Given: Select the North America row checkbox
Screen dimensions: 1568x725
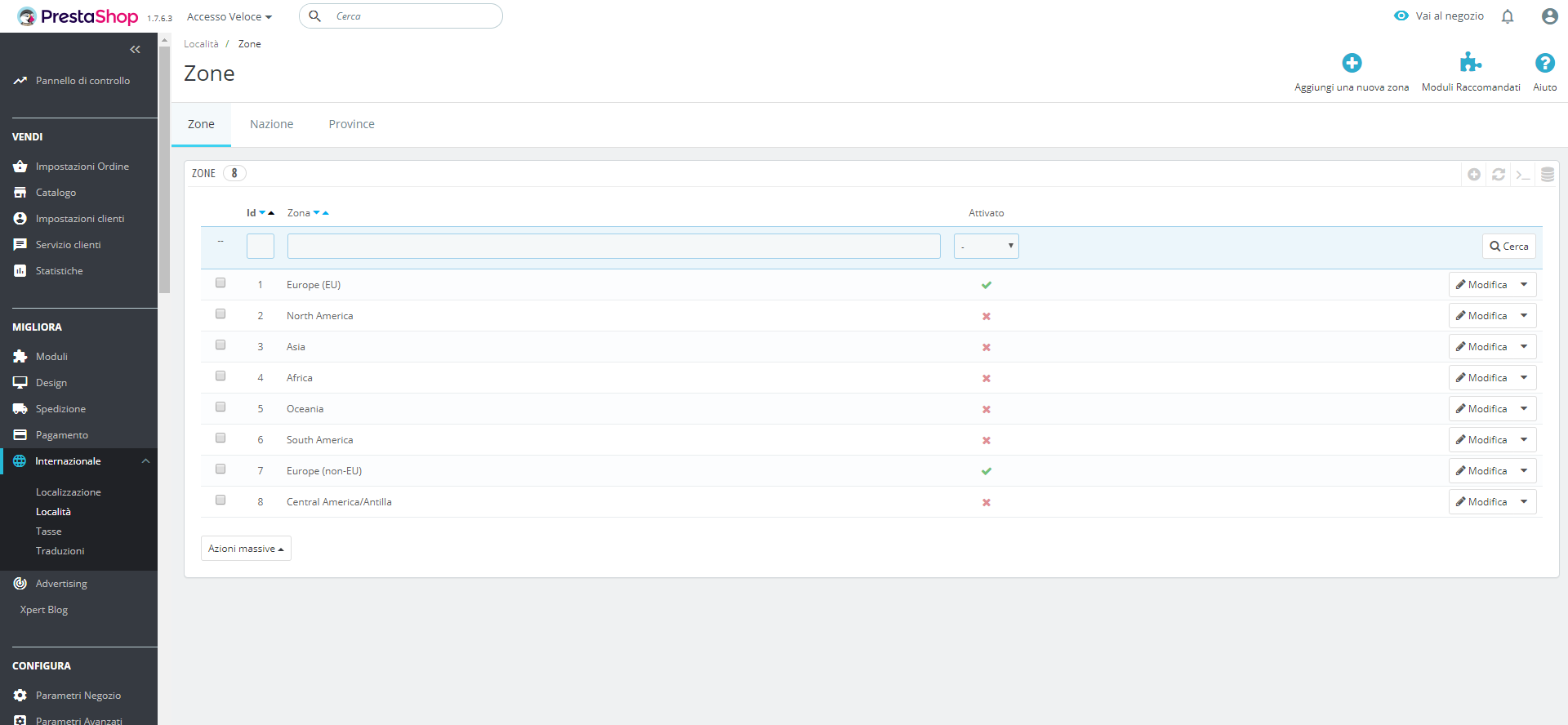Looking at the screenshot, I should click(x=220, y=314).
